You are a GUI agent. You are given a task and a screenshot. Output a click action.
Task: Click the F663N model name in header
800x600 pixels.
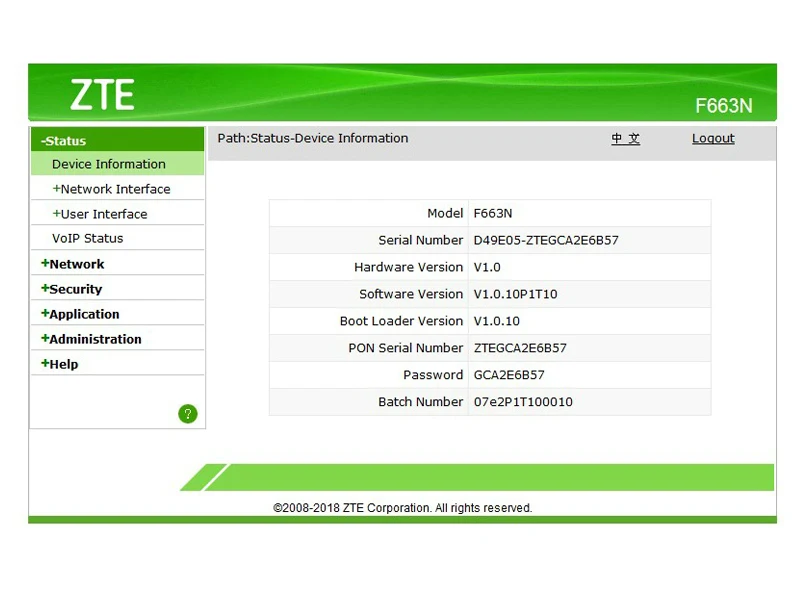[x=723, y=106]
